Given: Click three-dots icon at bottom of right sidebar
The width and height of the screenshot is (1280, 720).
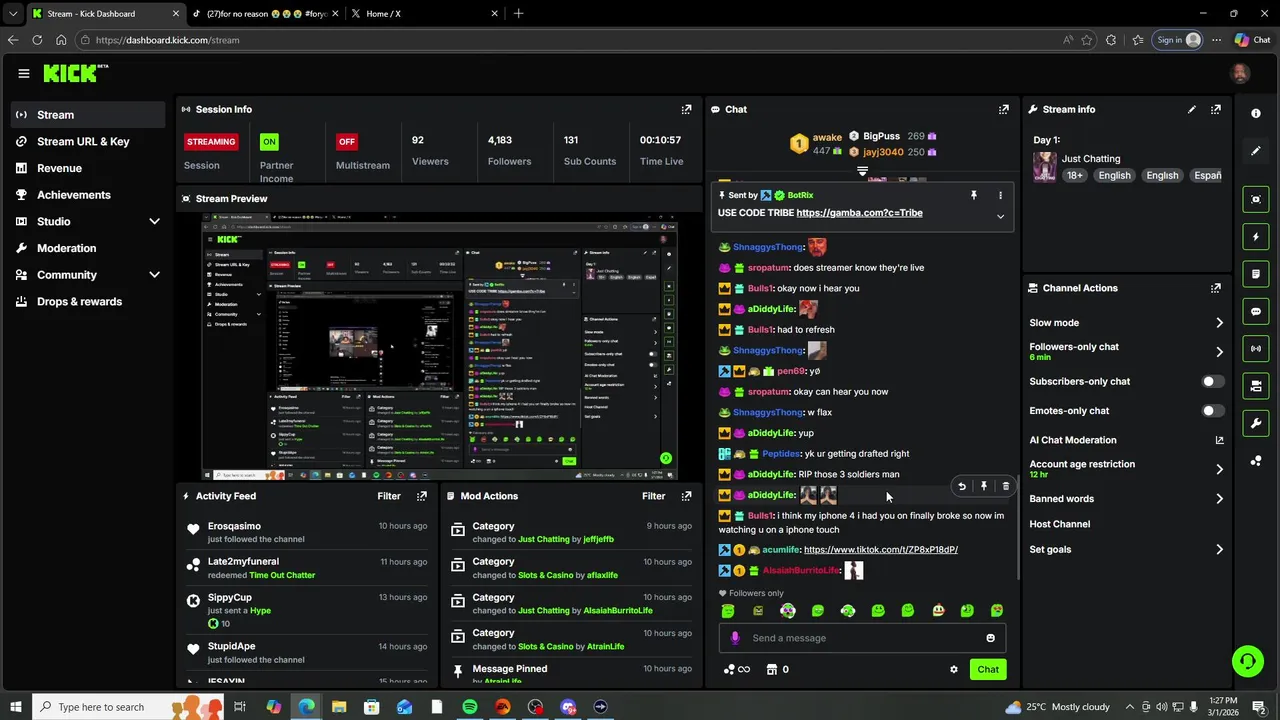Looking at the screenshot, I should click(x=1256, y=460).
